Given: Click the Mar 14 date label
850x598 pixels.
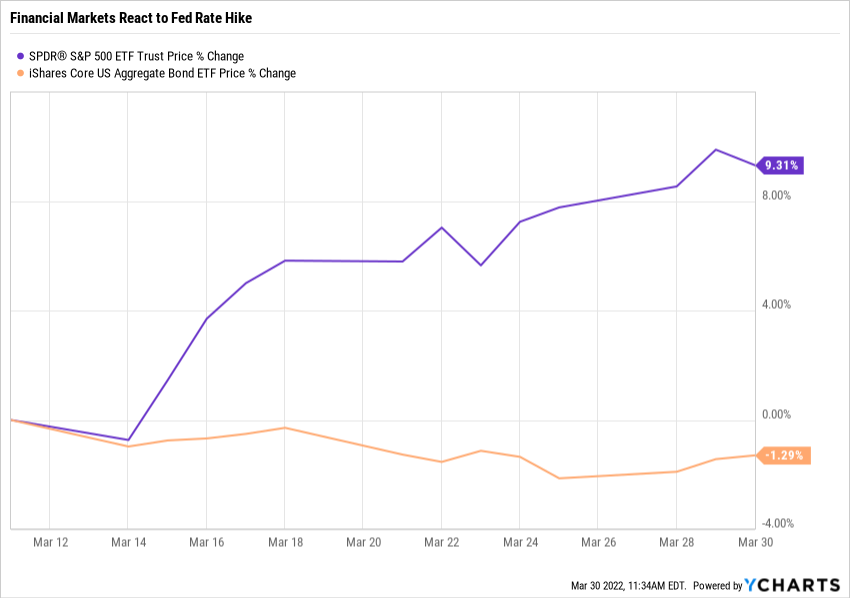Looking at the screenshot, I should coord(128,542).
